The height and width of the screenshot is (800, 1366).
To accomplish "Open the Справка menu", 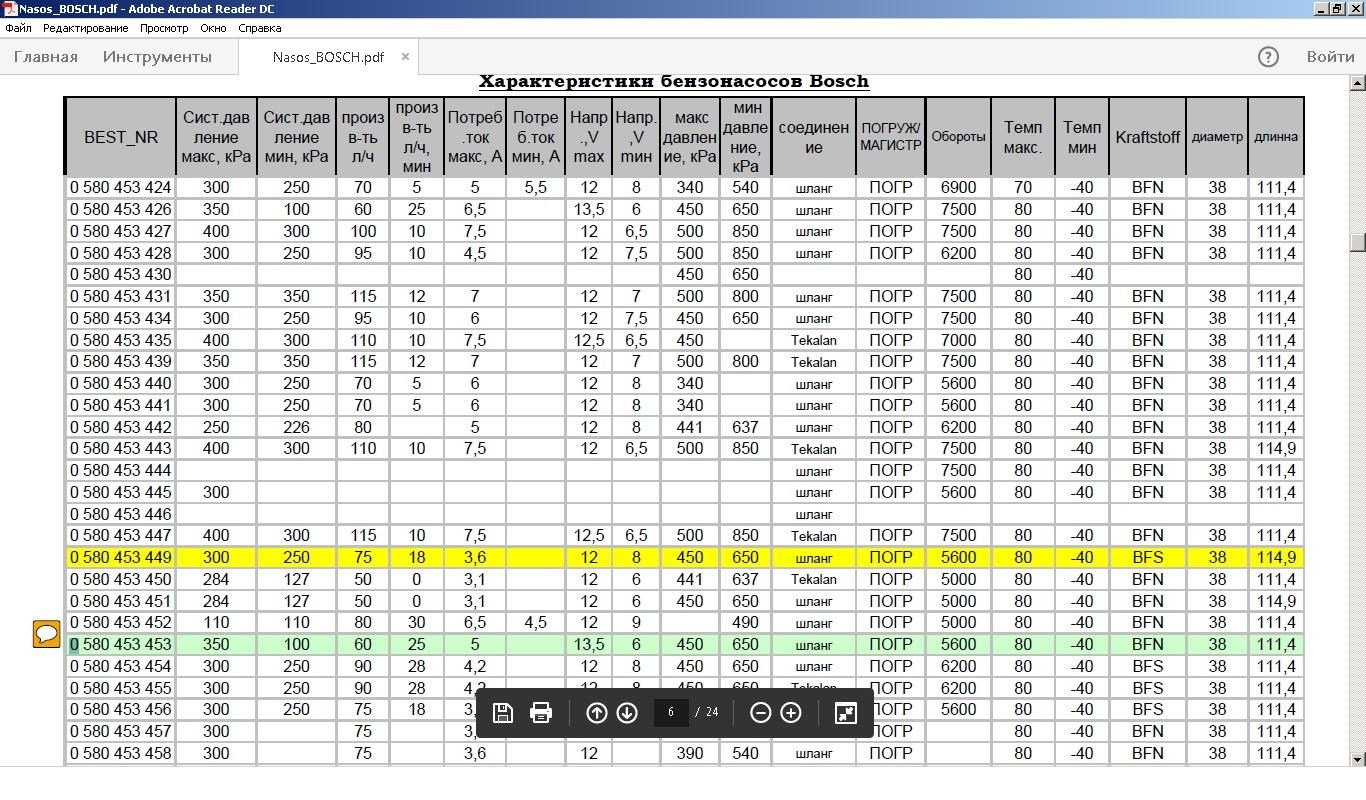I will click(260, 28).
